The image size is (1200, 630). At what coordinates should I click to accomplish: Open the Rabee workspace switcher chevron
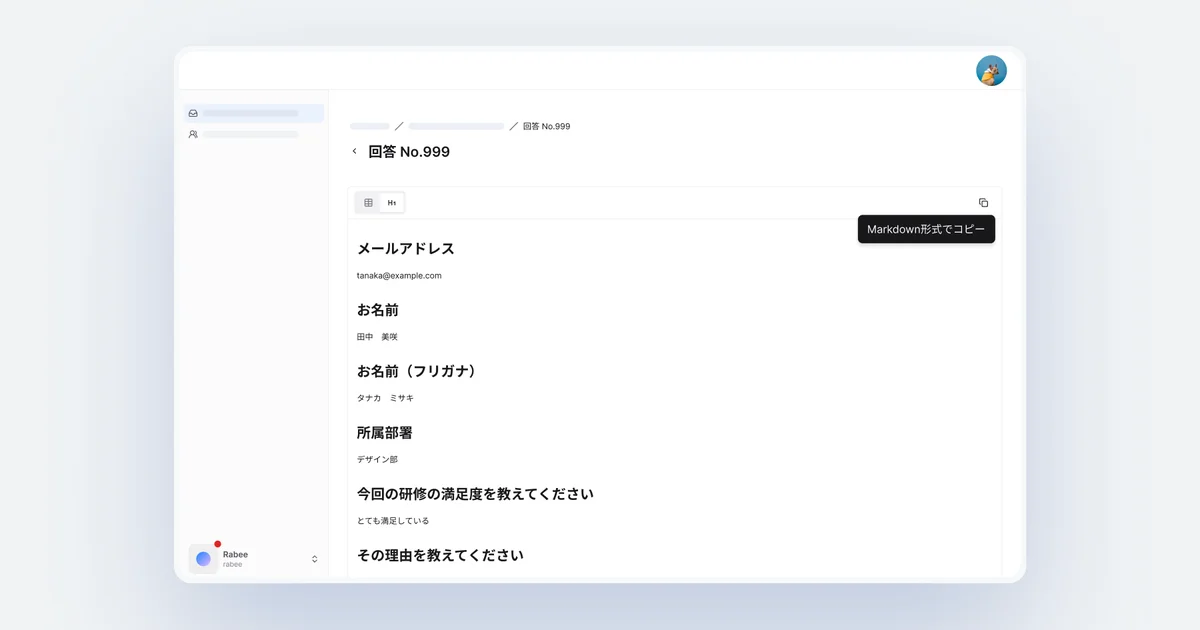click(x=313, y=558)
